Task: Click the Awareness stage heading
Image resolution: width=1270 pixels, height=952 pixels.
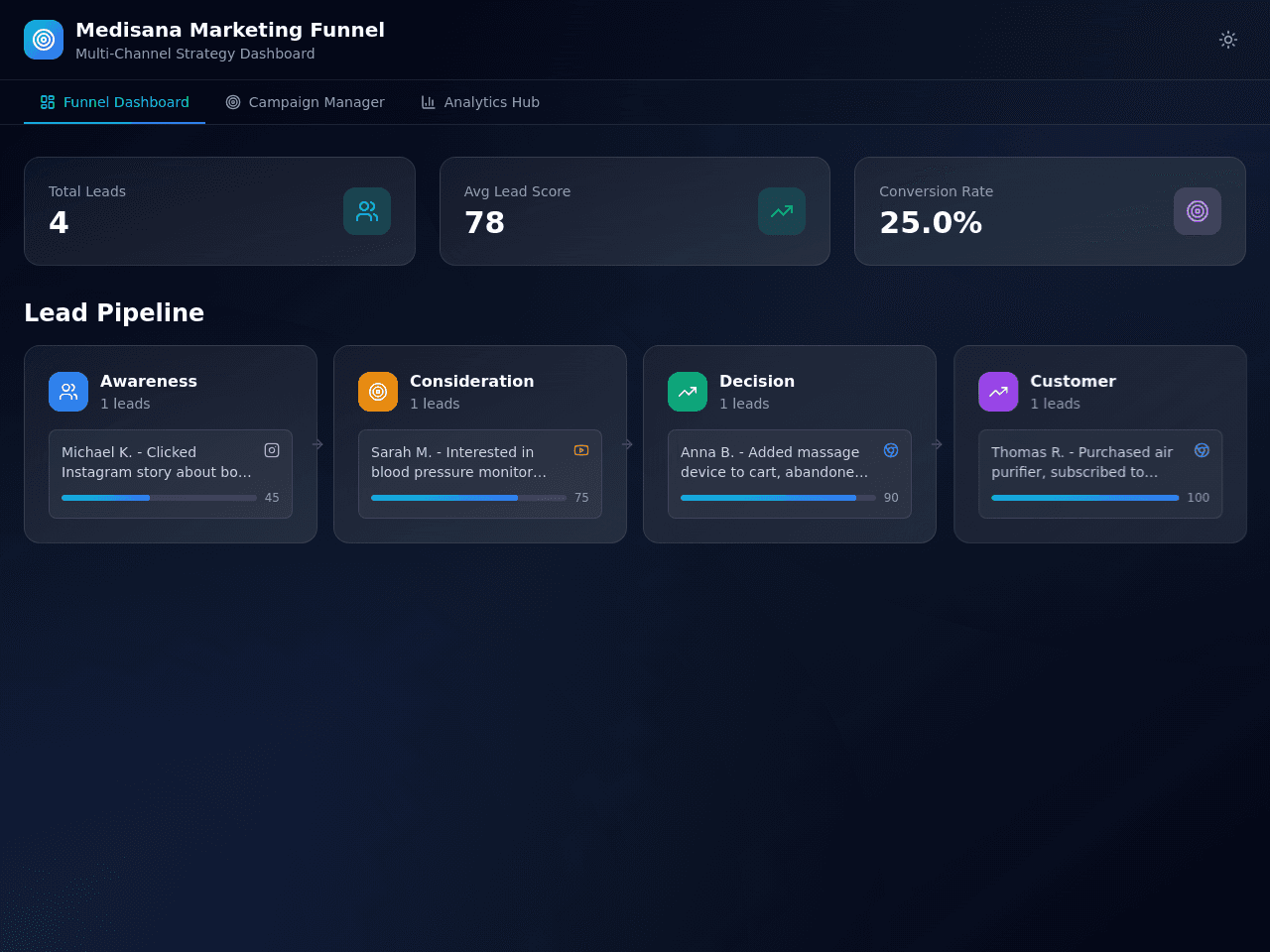Action: click(x=149, y=381)
